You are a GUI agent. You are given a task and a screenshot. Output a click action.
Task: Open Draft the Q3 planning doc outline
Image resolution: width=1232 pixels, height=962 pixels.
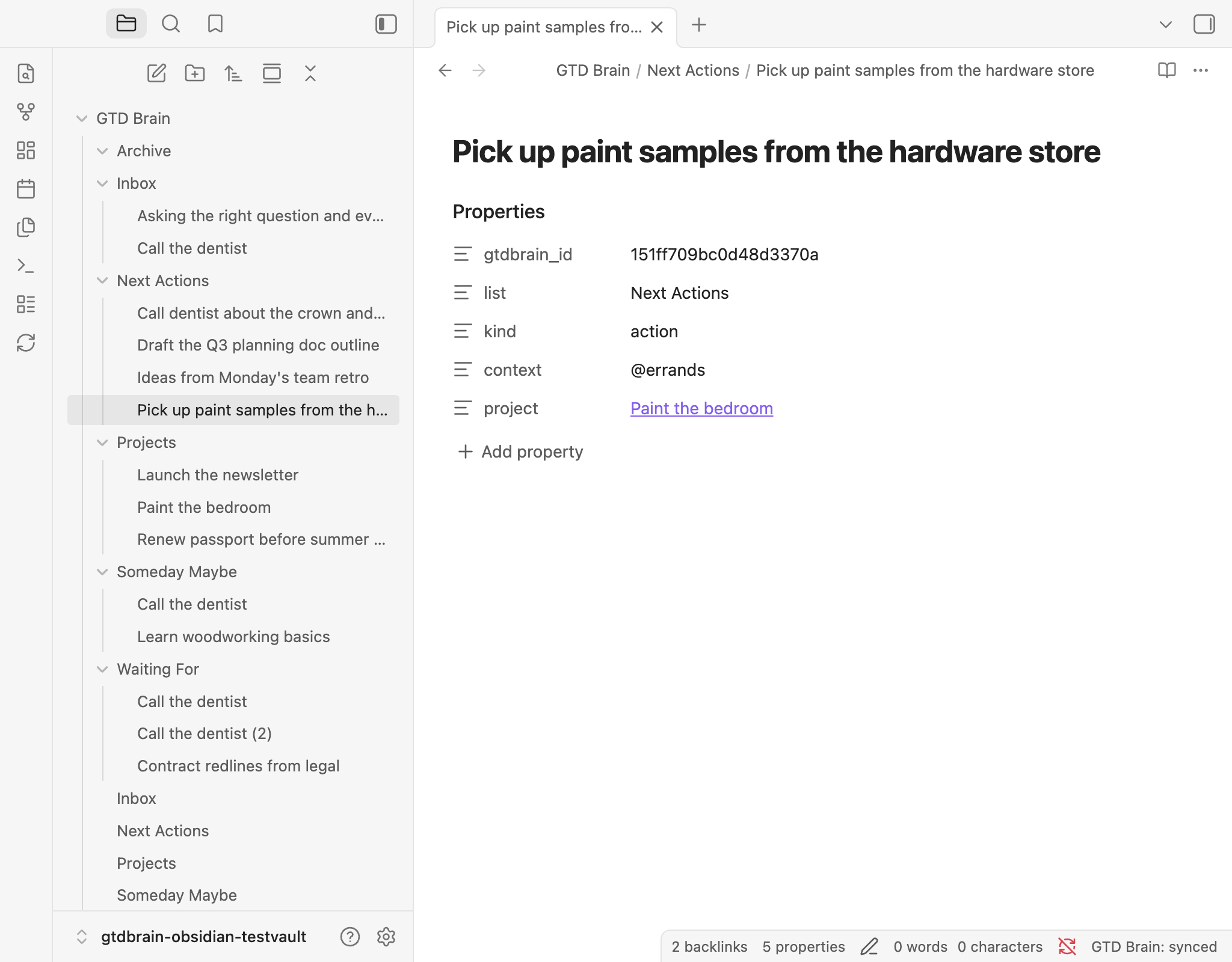pos(258,345)
